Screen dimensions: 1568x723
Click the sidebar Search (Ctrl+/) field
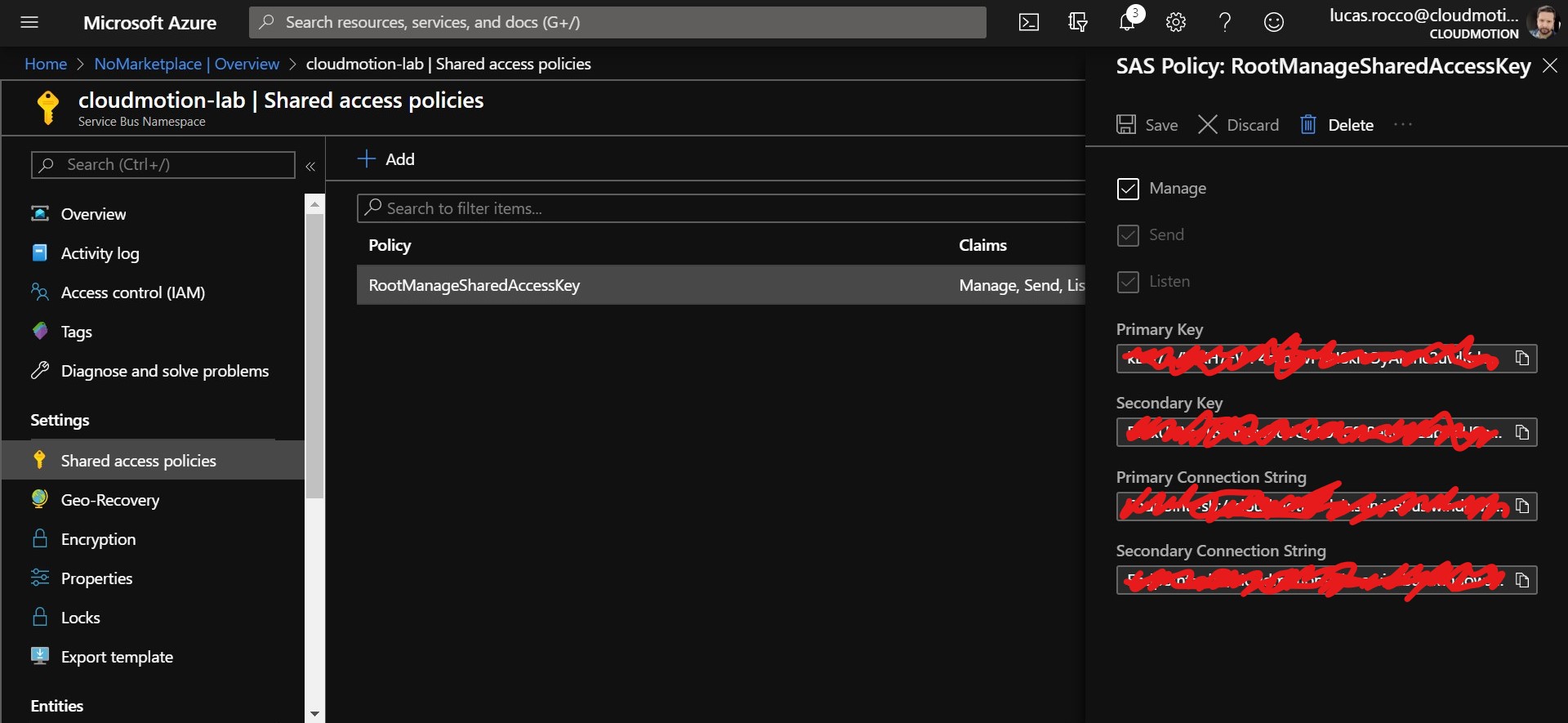click(x=163, y=164)
